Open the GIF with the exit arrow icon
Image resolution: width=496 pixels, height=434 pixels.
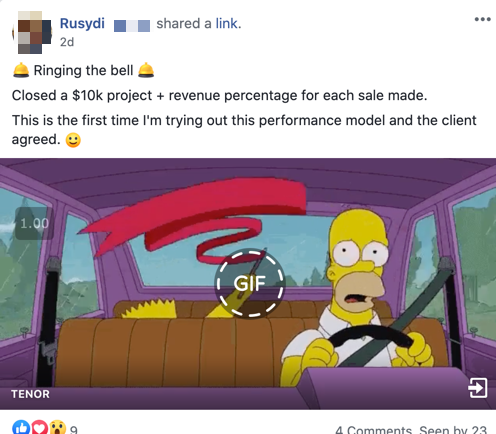pyautogui.click(x=478, y=388)
